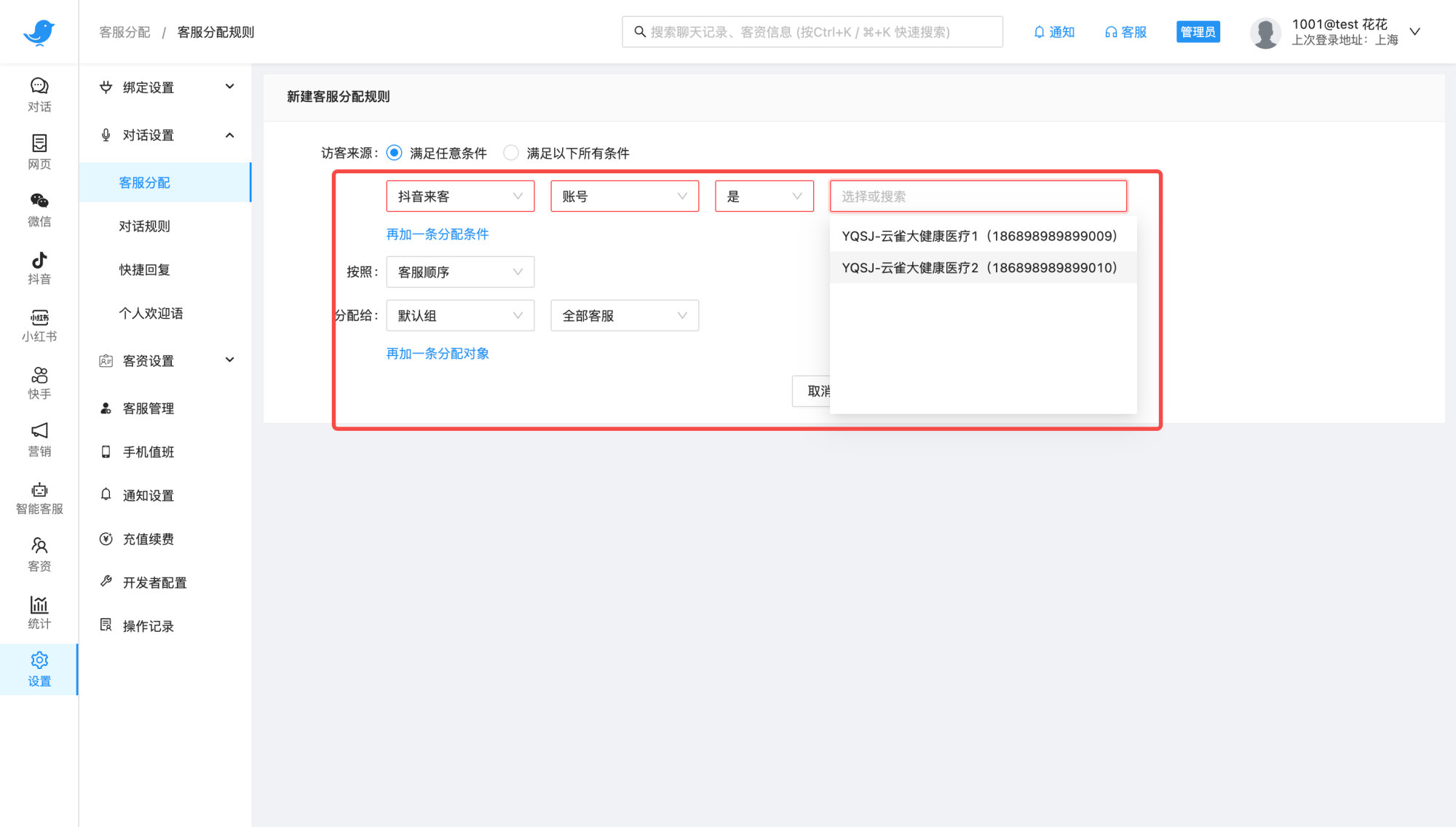
Task: Click the 操作记录 document icon
Action: 106,625
